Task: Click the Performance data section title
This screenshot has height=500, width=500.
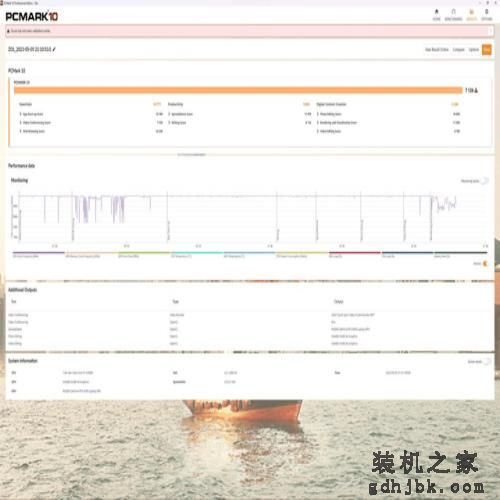Action: (21, 166)
